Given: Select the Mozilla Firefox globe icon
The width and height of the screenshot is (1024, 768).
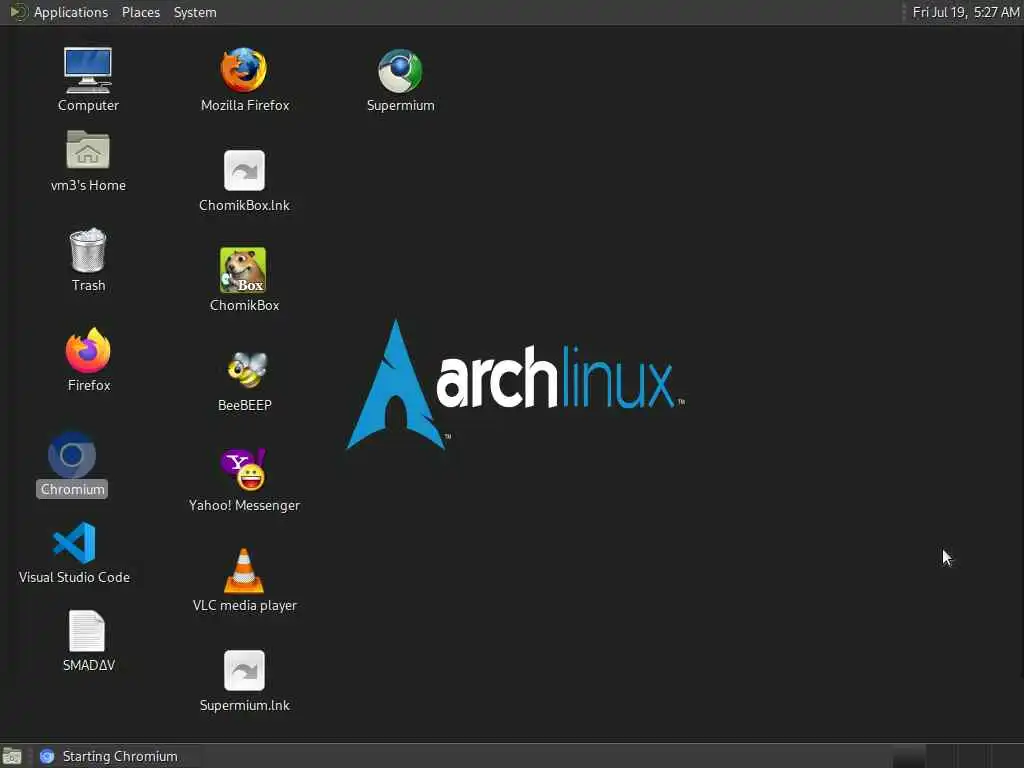Looking at the screenshot, I should click(x=244, y=70).
